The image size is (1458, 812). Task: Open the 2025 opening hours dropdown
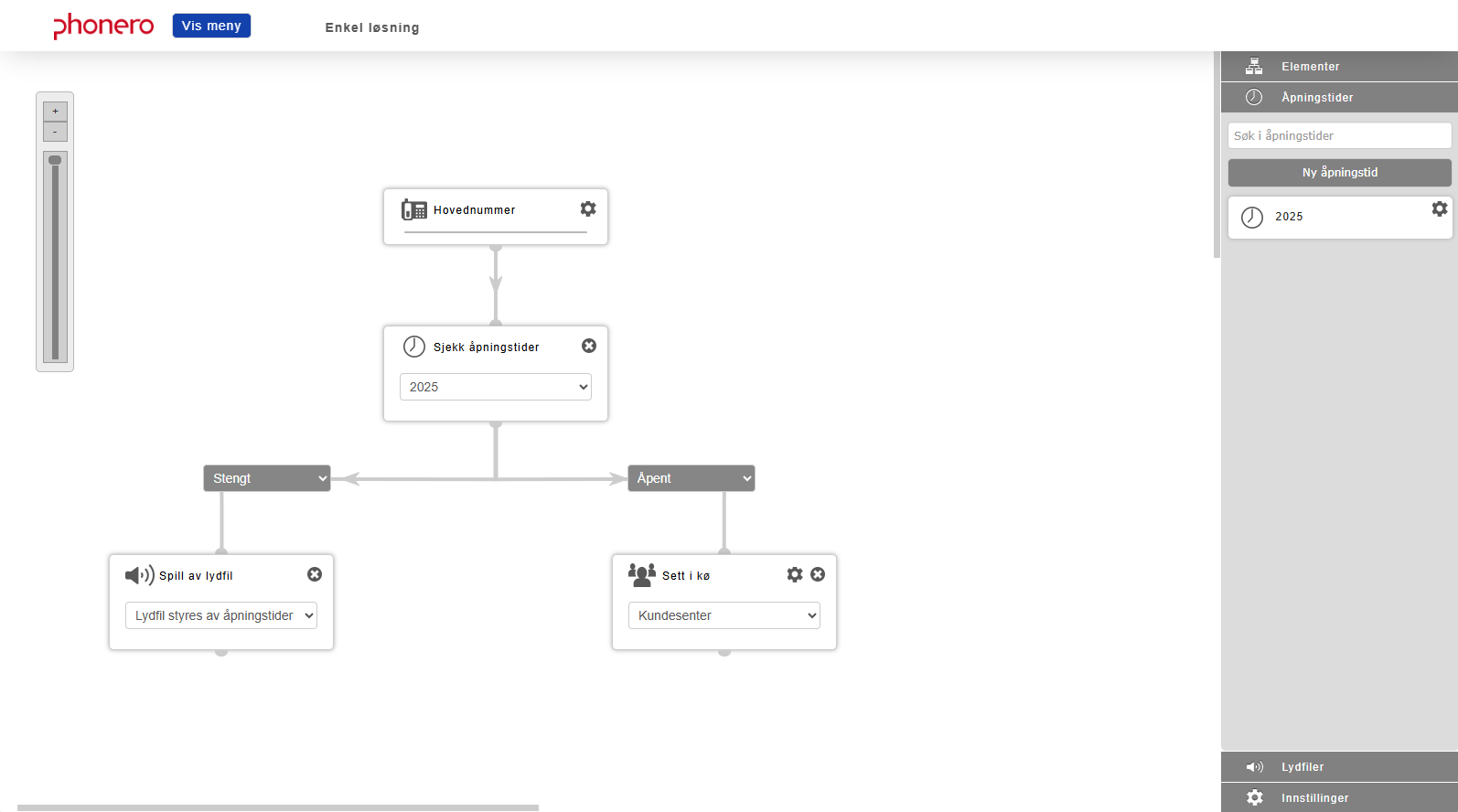tap(496, 387)
